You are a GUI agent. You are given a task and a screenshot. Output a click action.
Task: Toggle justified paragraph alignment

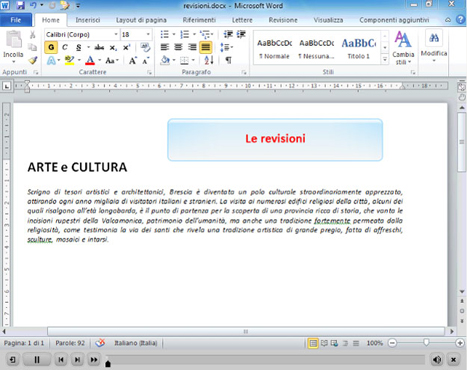[x=206, y=47]
